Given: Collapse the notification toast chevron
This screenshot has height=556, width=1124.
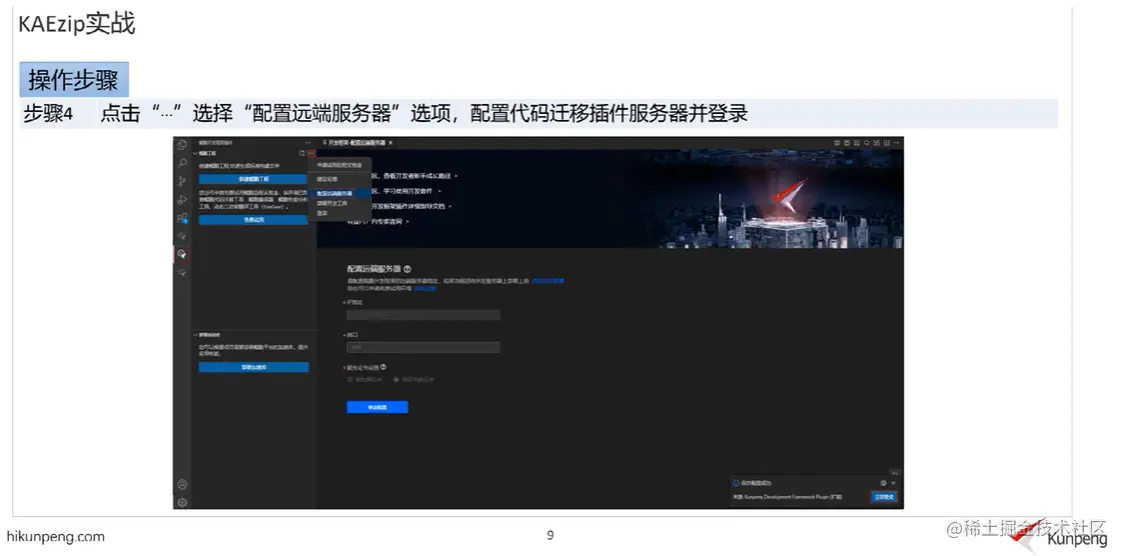Looking at the screenshot, I should point(893,483).
